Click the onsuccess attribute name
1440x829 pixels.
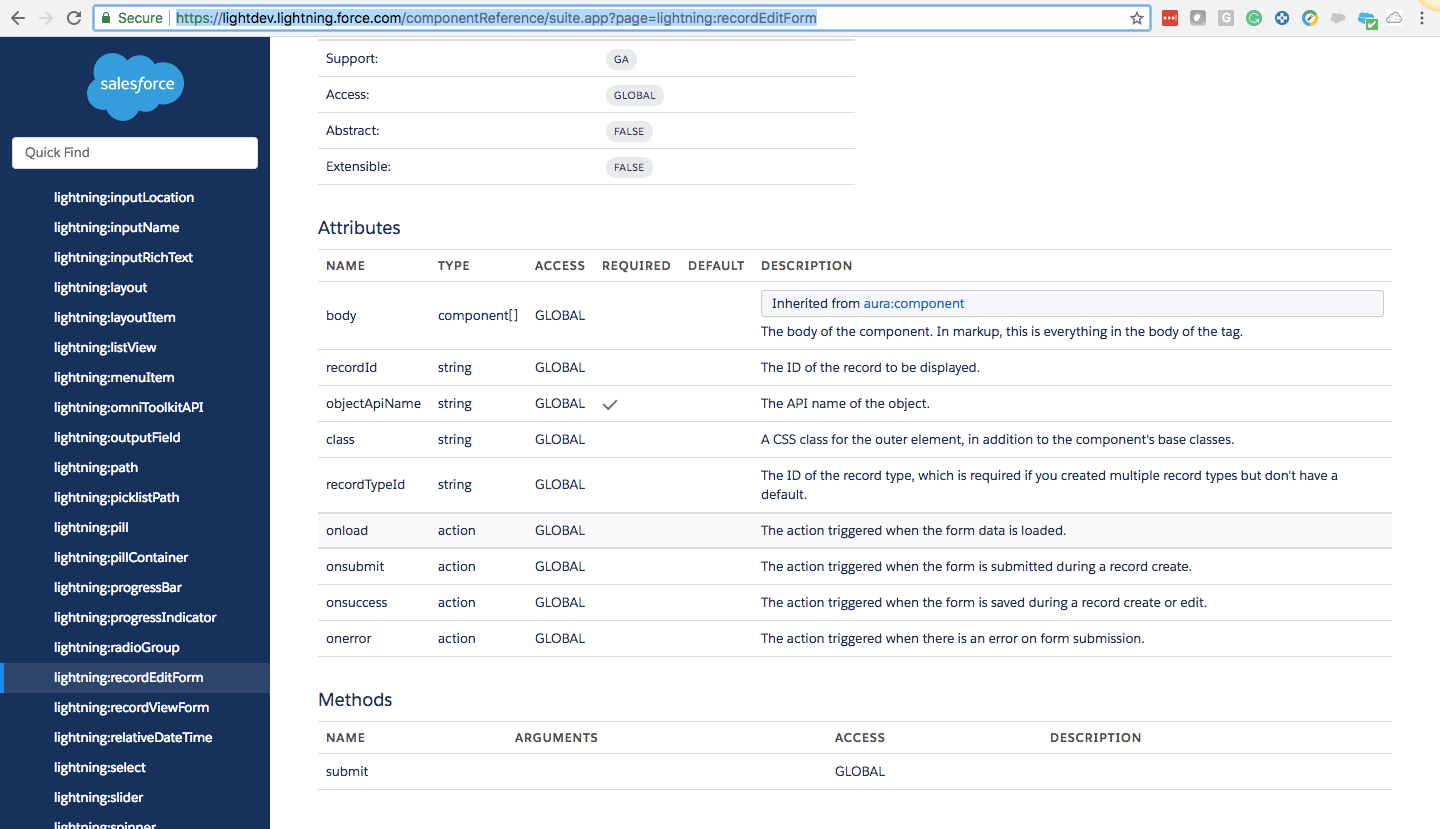(357, 603)
